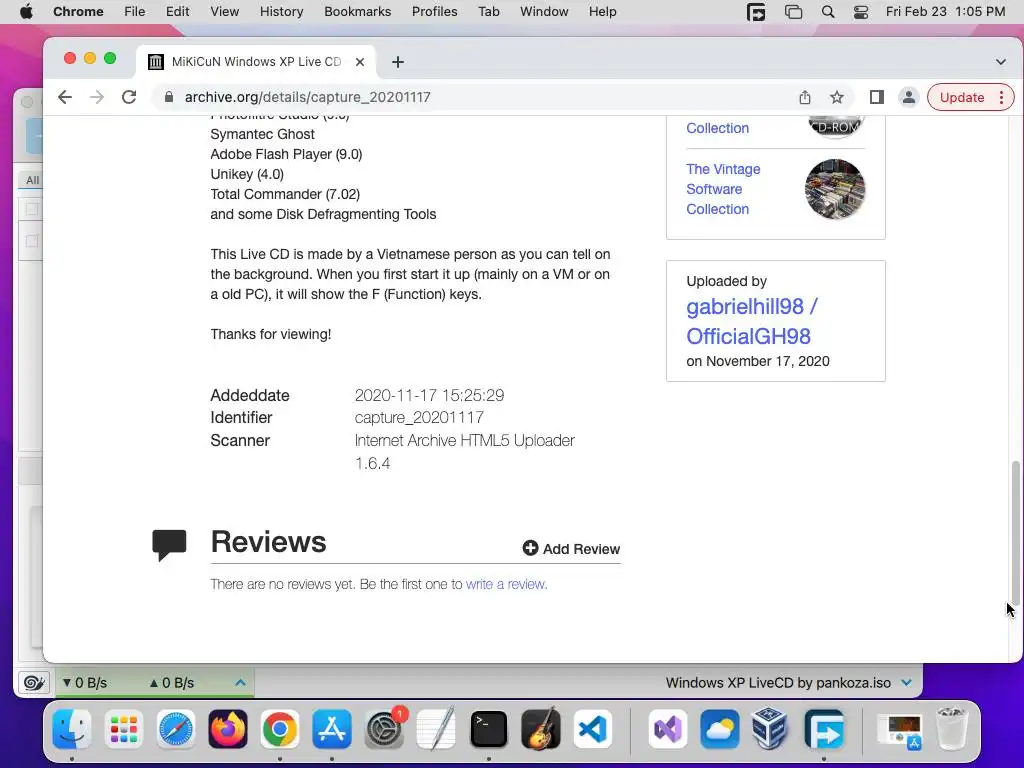Open Spotlight search in menu bar
Screen dimensions: 1024x768
(827, 12)
